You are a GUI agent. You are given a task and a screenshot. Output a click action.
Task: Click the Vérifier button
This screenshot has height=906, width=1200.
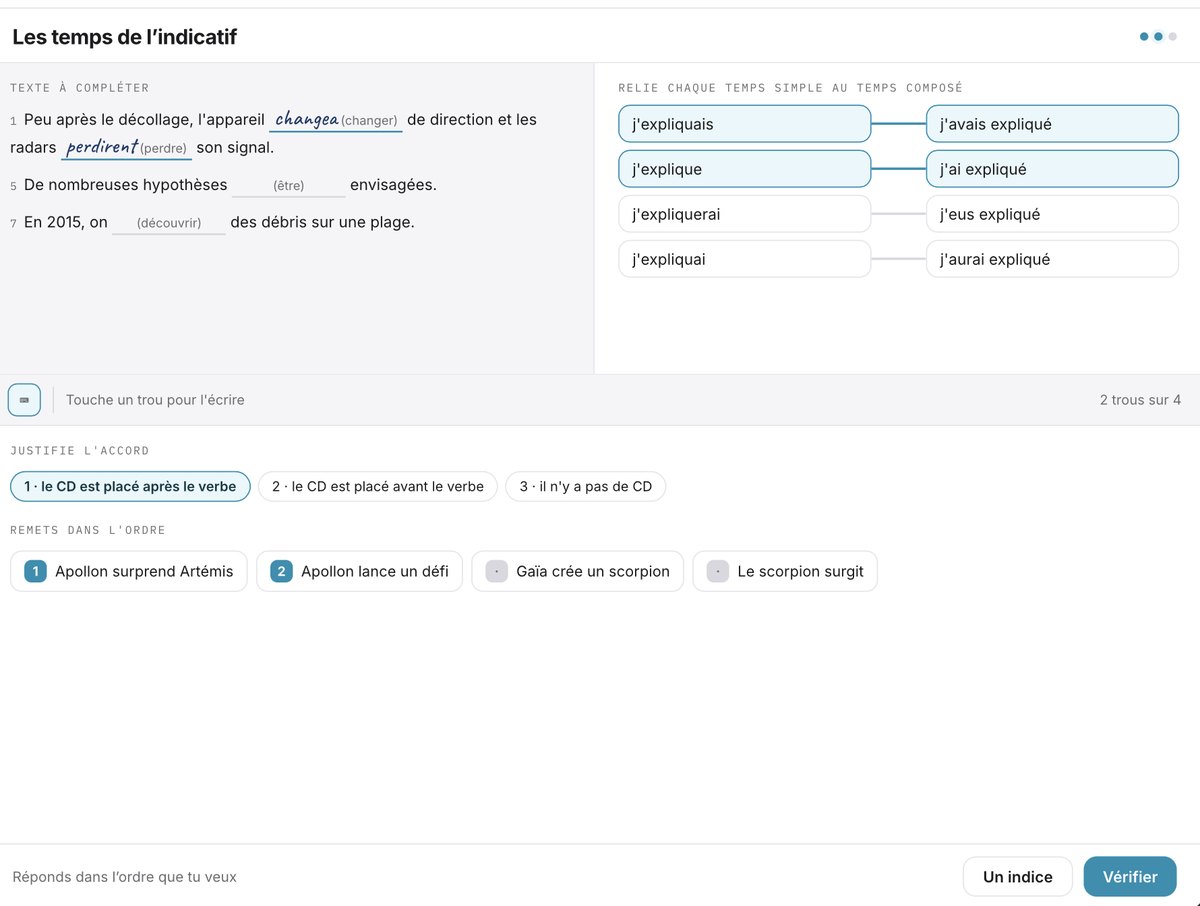click(1130, 877)
